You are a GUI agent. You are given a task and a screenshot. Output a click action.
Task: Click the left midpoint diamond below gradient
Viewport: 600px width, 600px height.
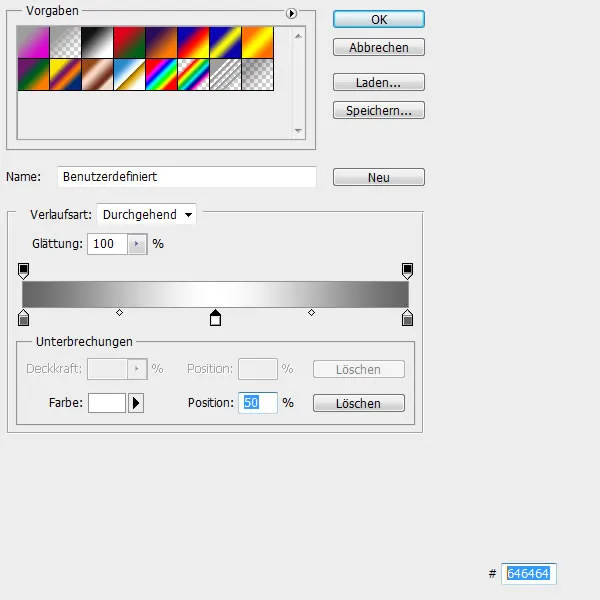(120, 313)
